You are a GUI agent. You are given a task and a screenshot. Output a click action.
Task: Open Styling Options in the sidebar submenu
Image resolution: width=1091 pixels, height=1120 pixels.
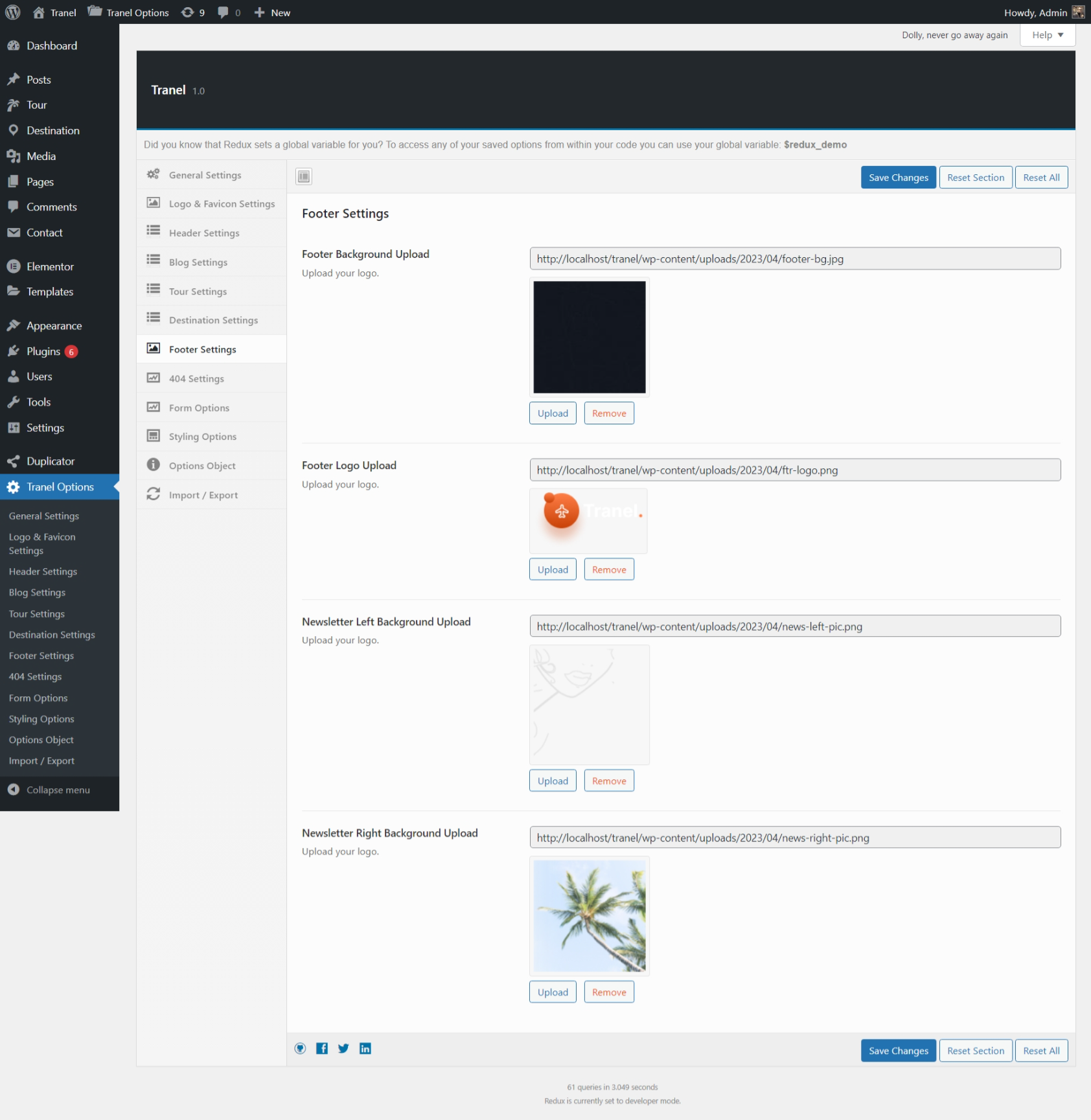coord(41,719)
